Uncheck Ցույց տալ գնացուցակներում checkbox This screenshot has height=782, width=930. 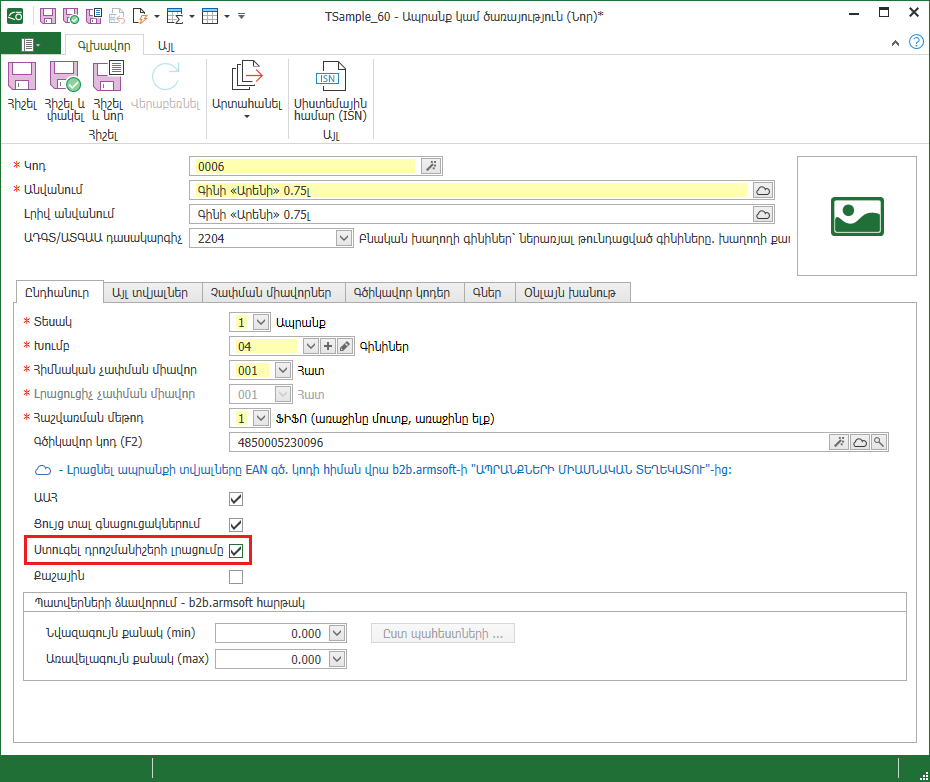point(236,524)
